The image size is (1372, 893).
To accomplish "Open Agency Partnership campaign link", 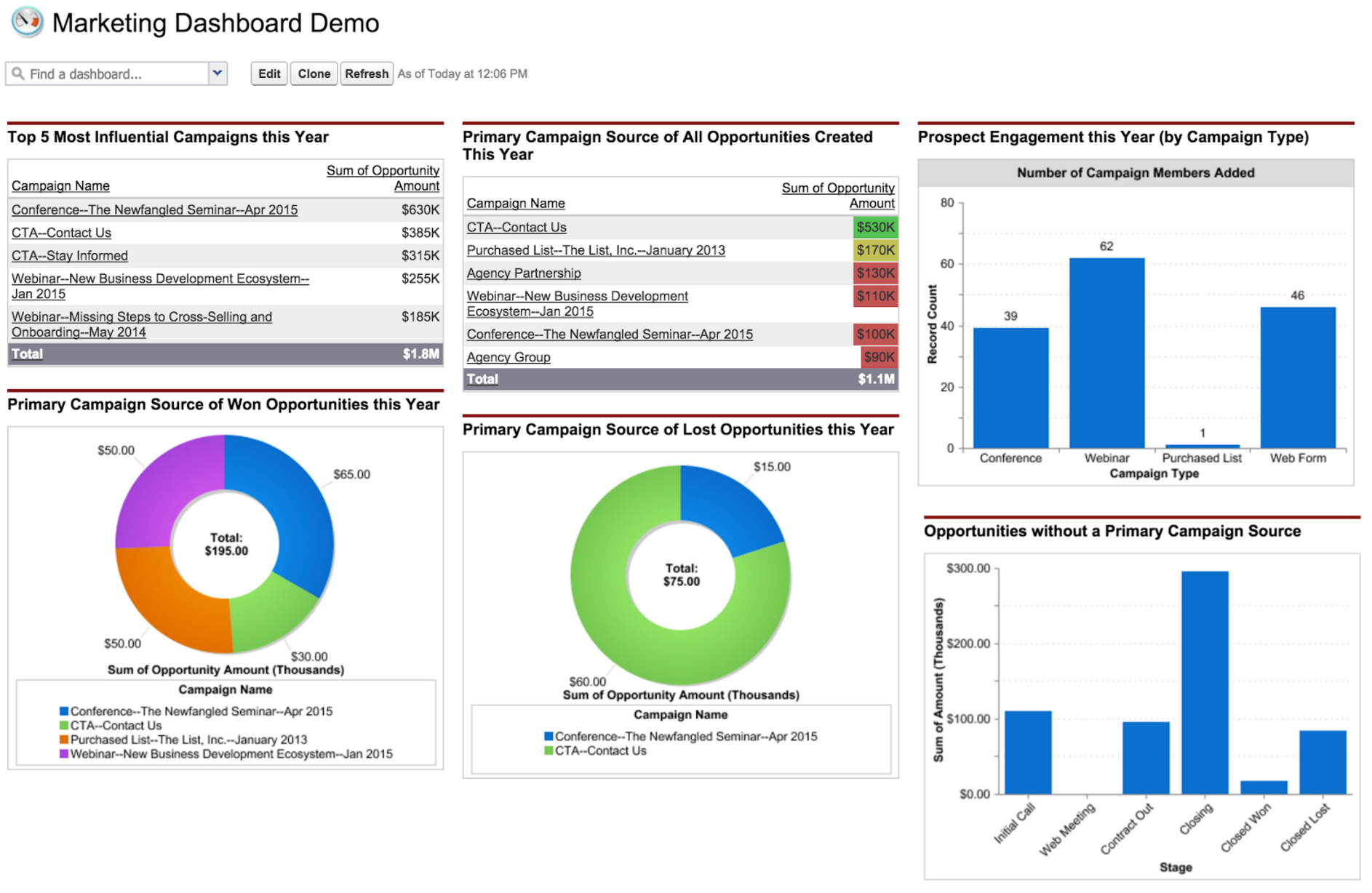I will pyautogui.click(x=523, y=273).
